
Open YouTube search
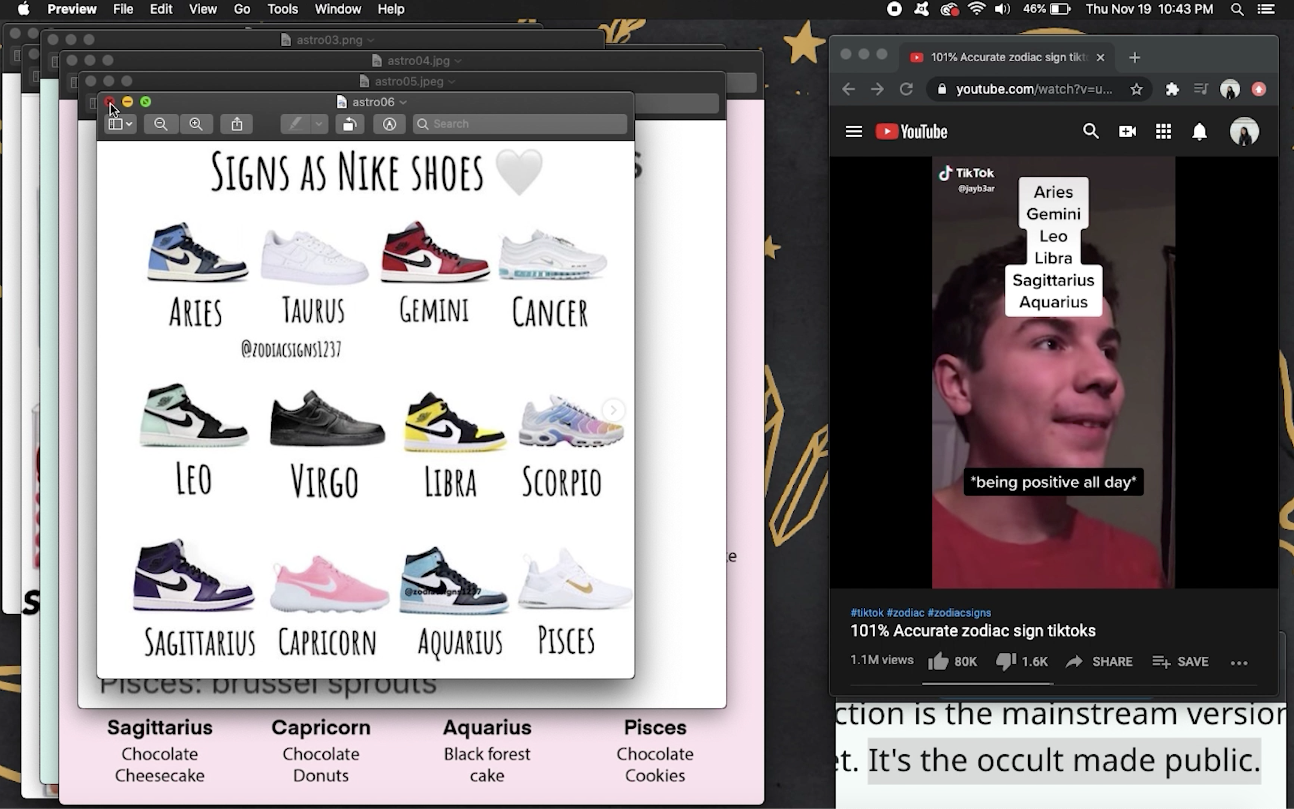pos(1091,131)
